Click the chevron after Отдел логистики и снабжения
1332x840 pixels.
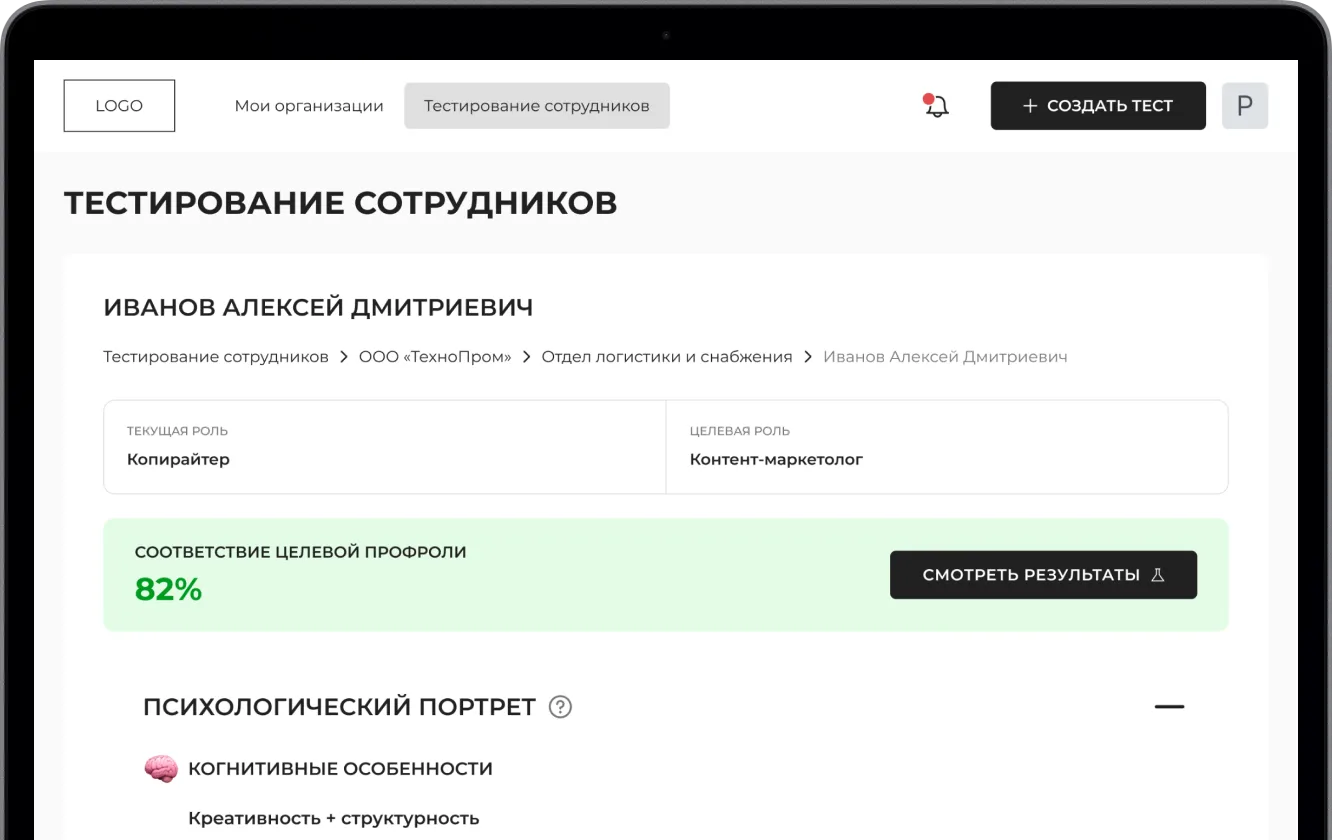point(807,357)
